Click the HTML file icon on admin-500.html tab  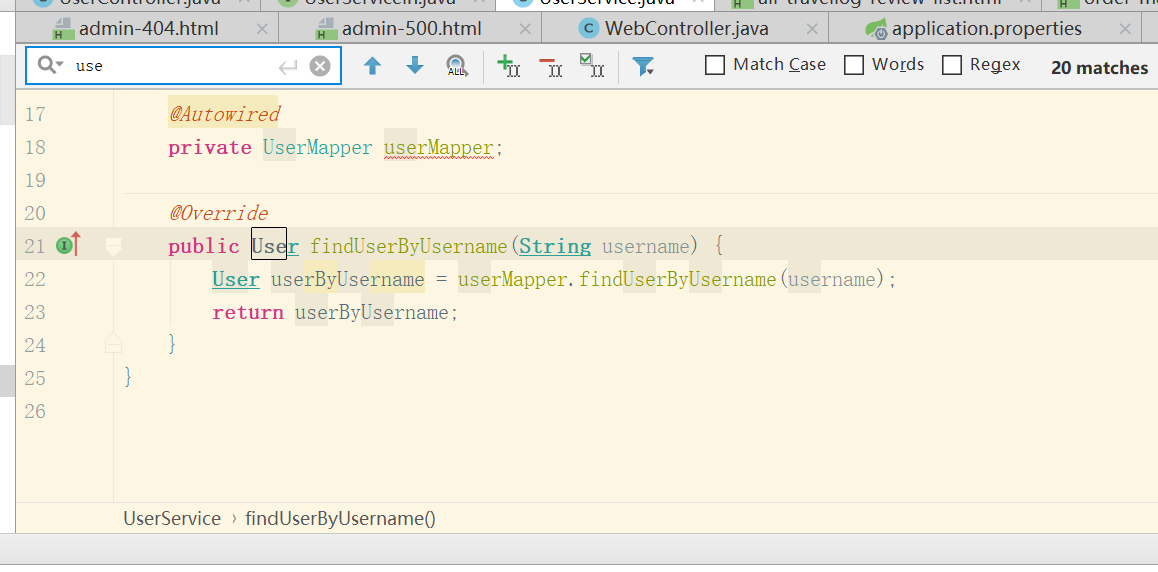[326, 30]
